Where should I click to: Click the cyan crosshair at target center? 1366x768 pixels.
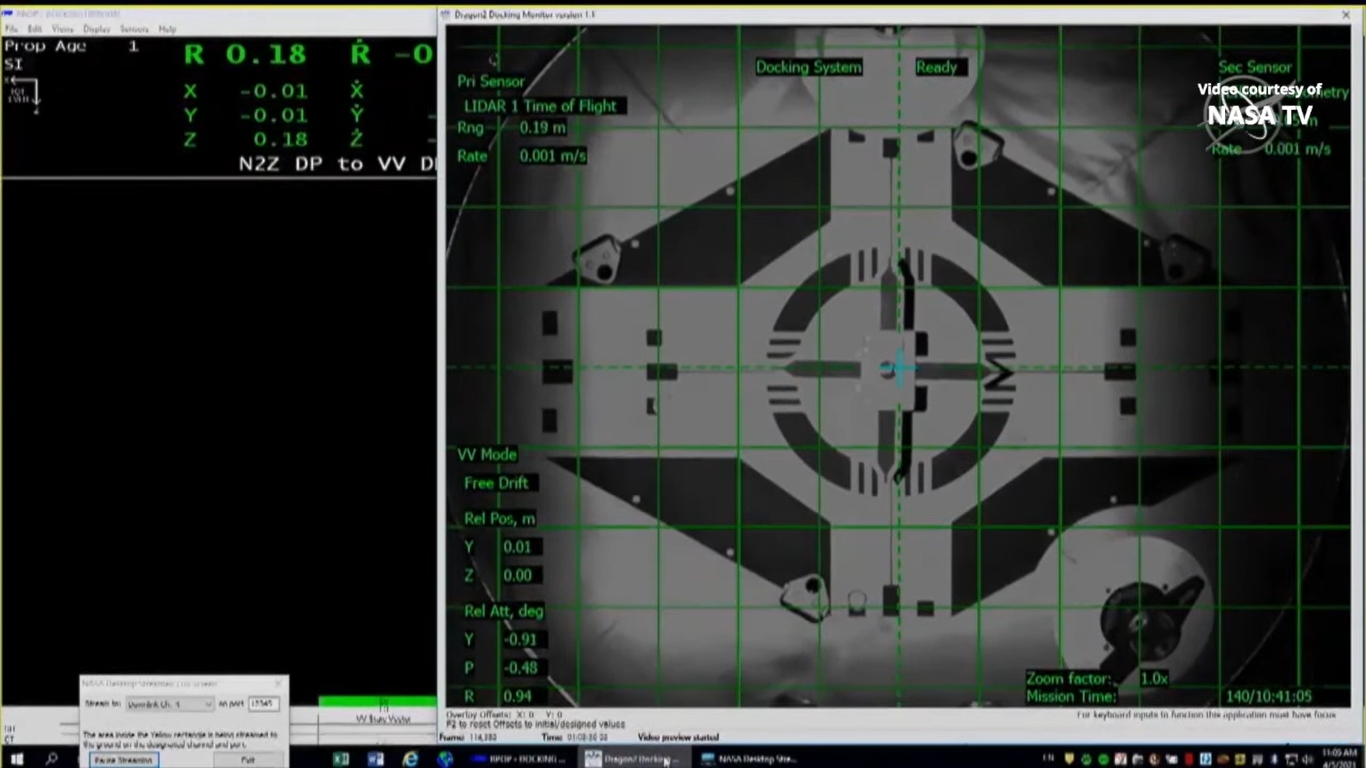[x=897, y=369]
